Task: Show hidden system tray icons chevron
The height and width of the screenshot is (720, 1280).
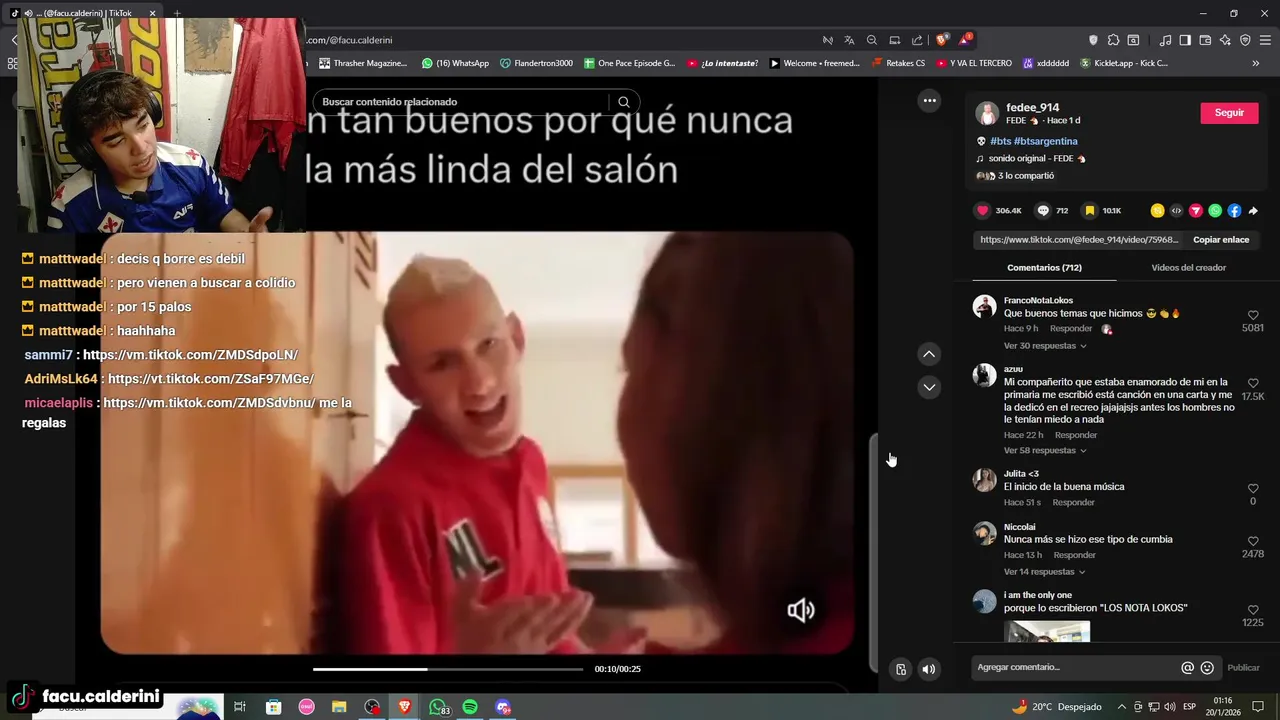Action: pyautogui.click(x=1121, y=707)
